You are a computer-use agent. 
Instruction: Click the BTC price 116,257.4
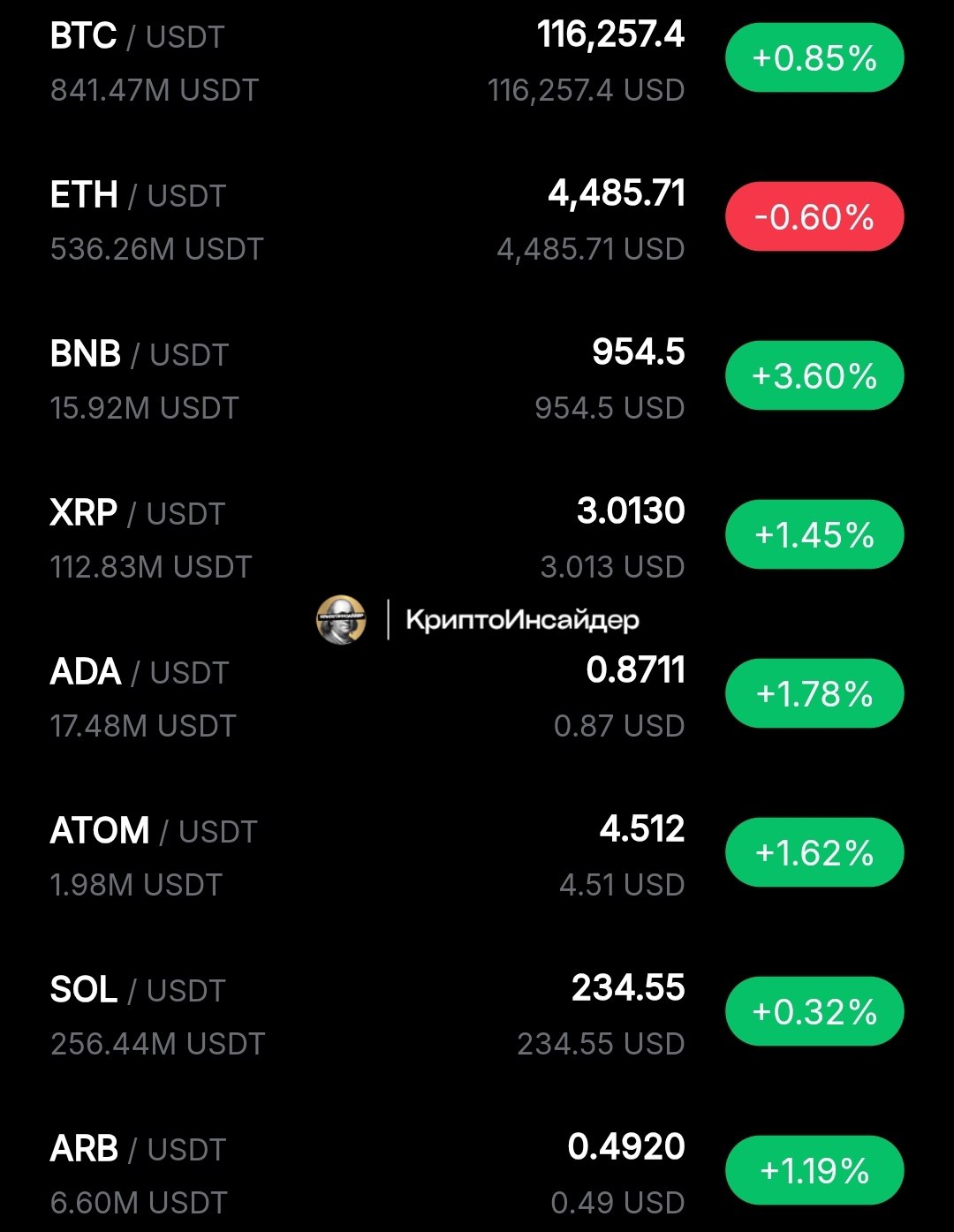click(610, 35)
